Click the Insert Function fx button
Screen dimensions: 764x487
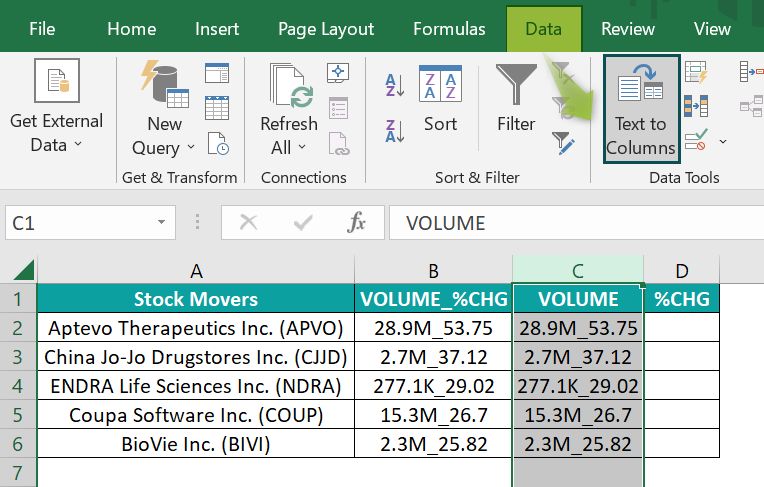click(356, 223)
